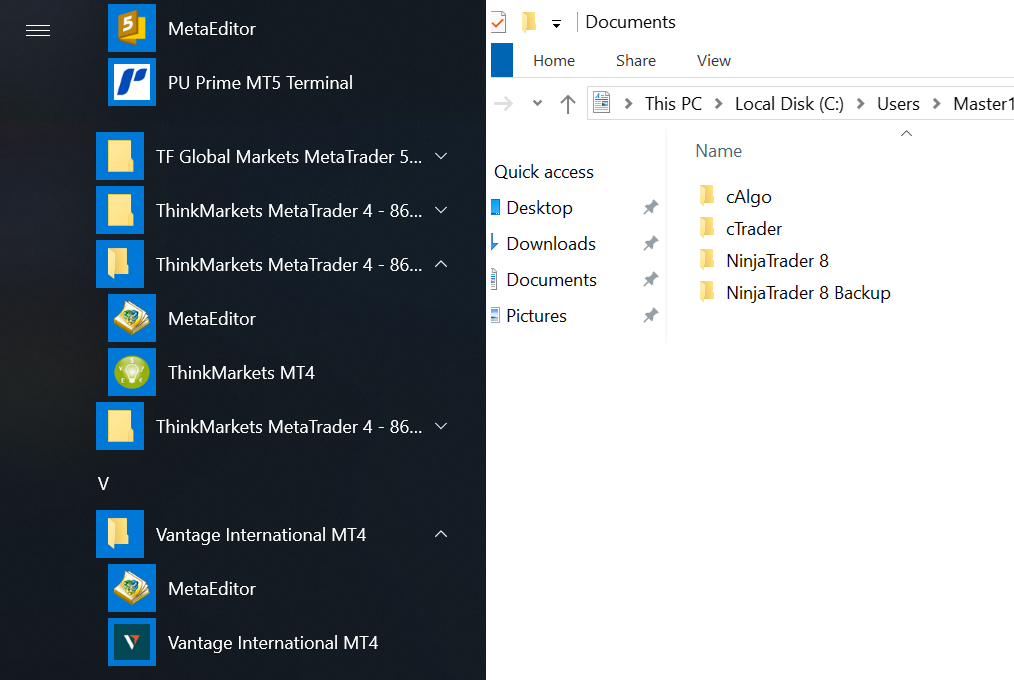Unpin Downloads using its pin icon
Image resolution: width=1014 pixels, height=680 pixels.
click(651, 244)
